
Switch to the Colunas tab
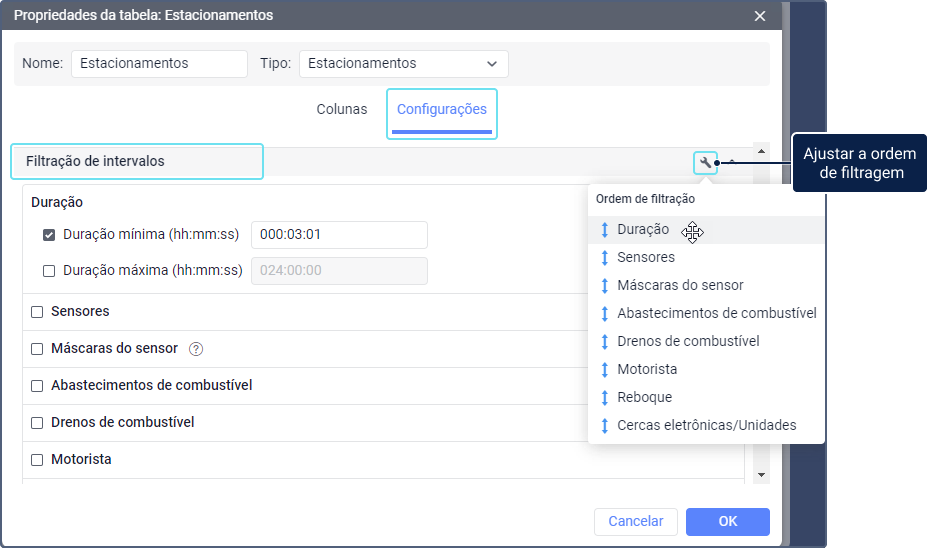[x=342, y=110]
